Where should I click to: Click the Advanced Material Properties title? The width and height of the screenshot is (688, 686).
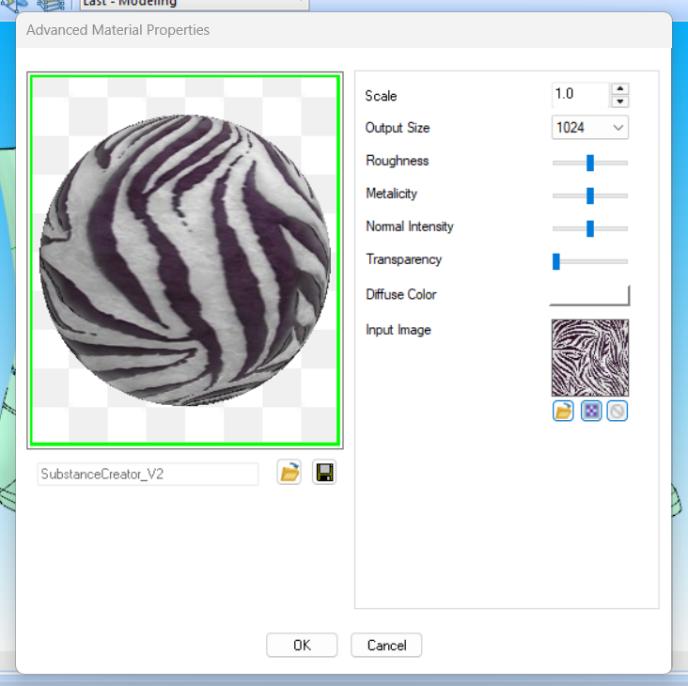[x=118, y=30]
